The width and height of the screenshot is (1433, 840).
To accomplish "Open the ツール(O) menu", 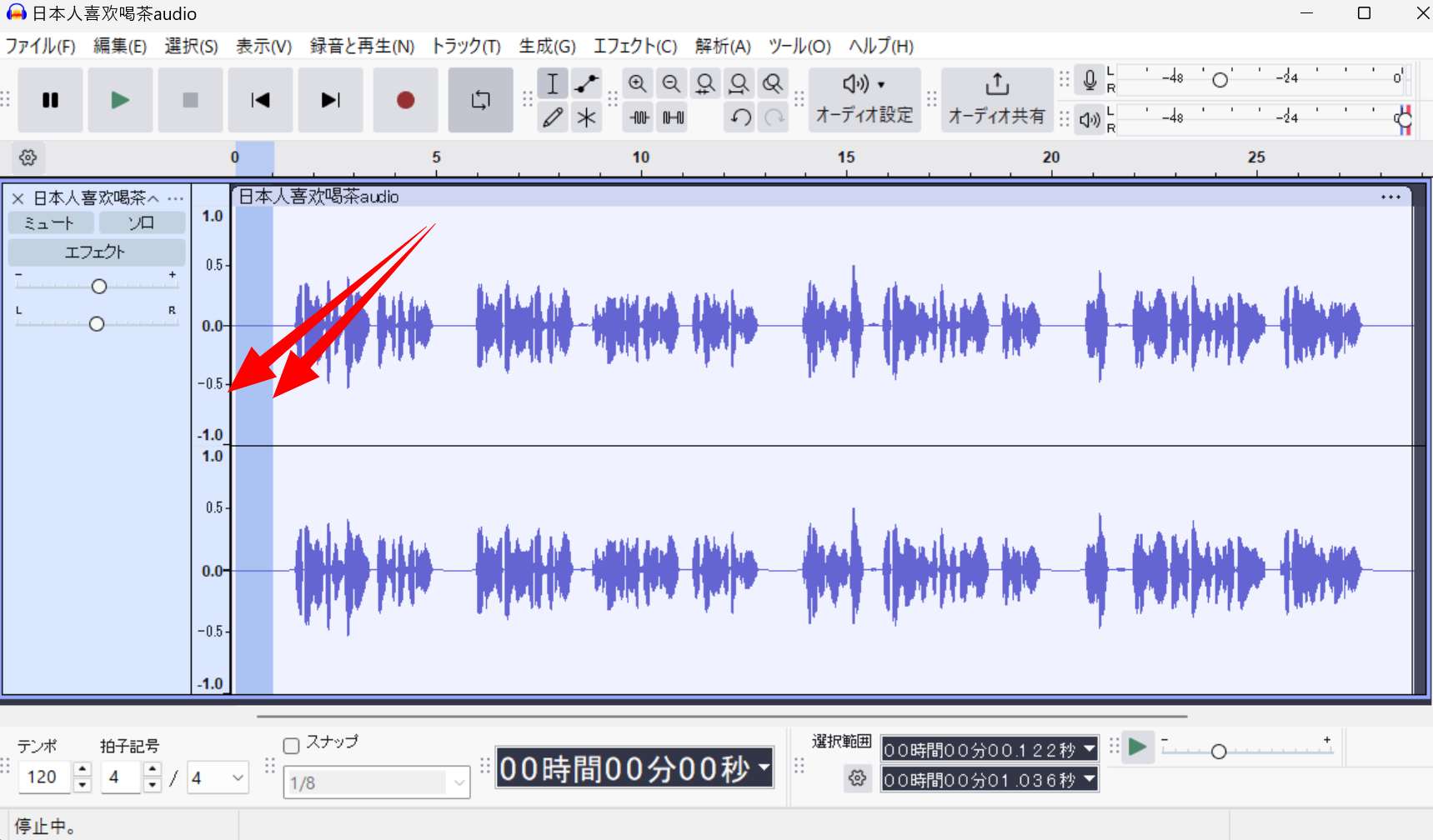I will pyautogui.click(x=799, y=47).
